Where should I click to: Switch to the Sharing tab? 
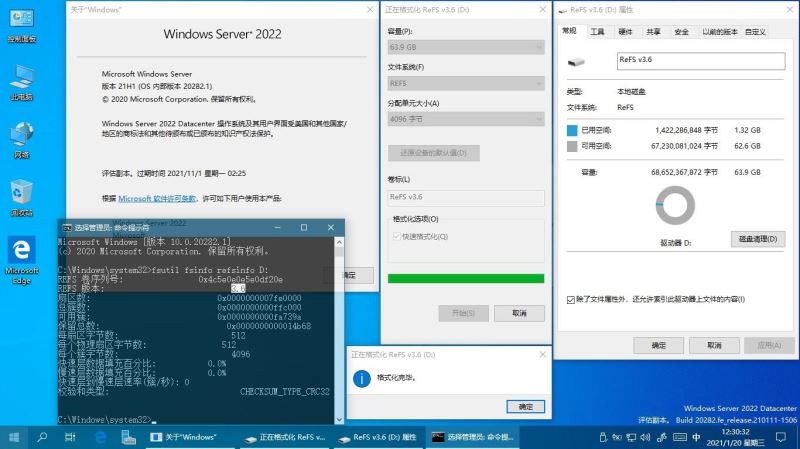click(653, 32)
